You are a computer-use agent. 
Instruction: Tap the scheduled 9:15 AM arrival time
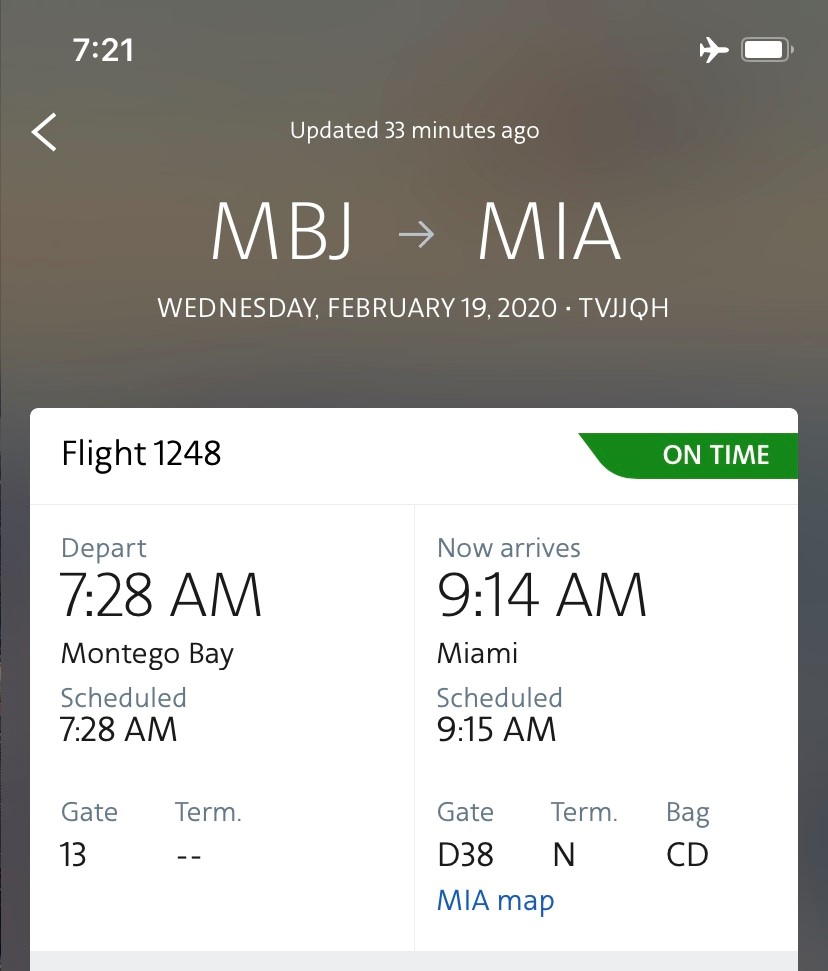coord(496,730)
